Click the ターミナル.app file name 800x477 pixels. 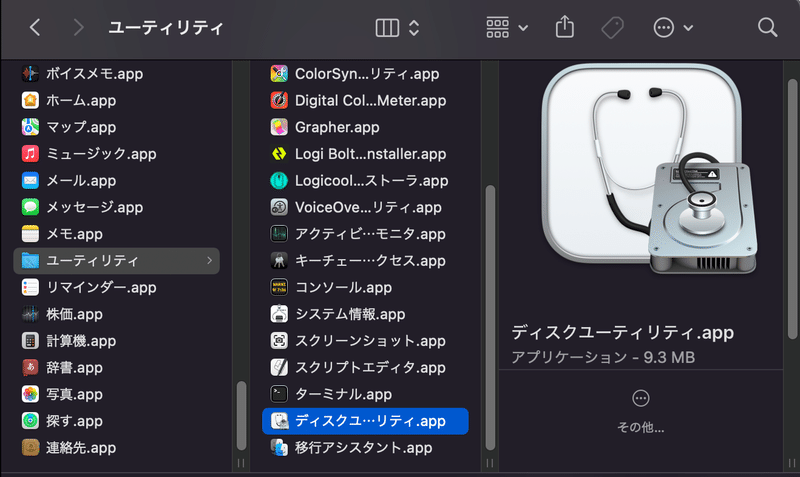click(343, 394)
